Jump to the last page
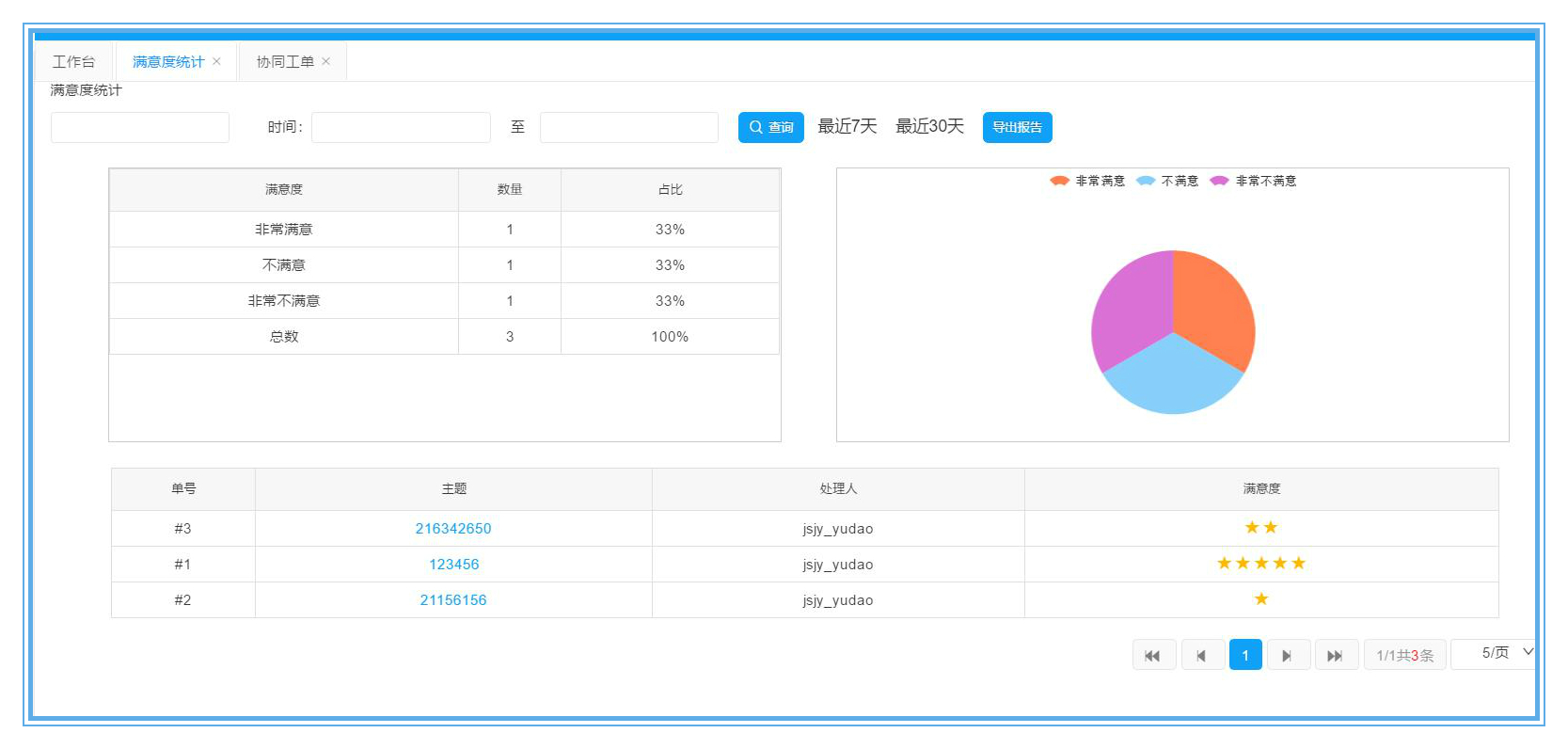The image size is (1568, 749). (1336, 656)
